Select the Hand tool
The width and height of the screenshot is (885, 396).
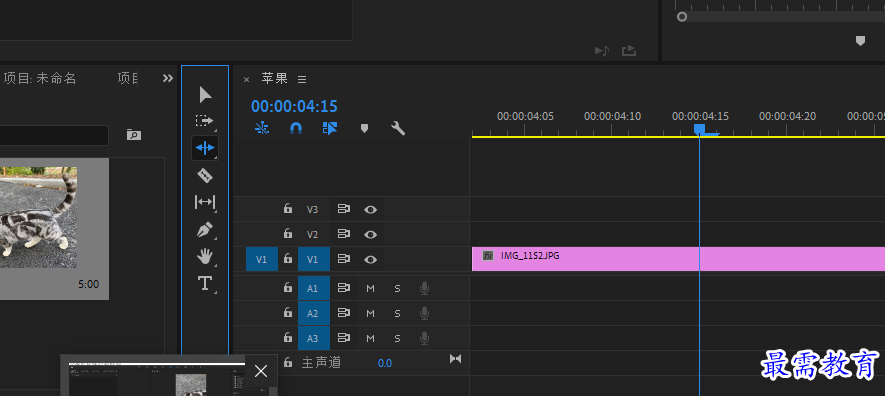tap(205, 257)
